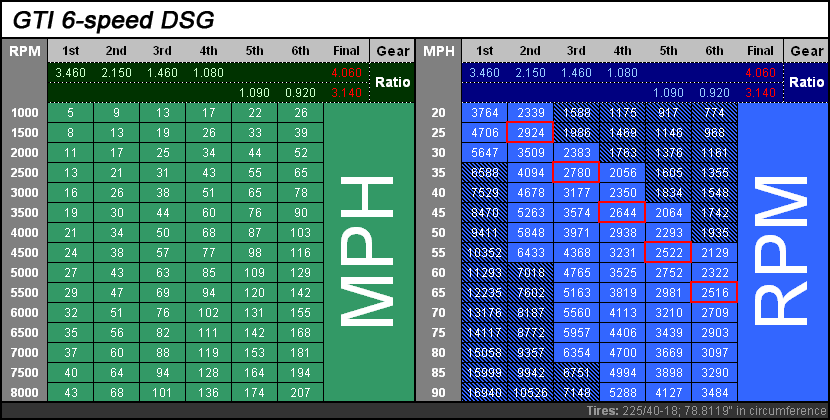The width and height of the screenshot is (830, 420).
Task: Click the "5288" RPM cell
Action: (x=622, y=392)
